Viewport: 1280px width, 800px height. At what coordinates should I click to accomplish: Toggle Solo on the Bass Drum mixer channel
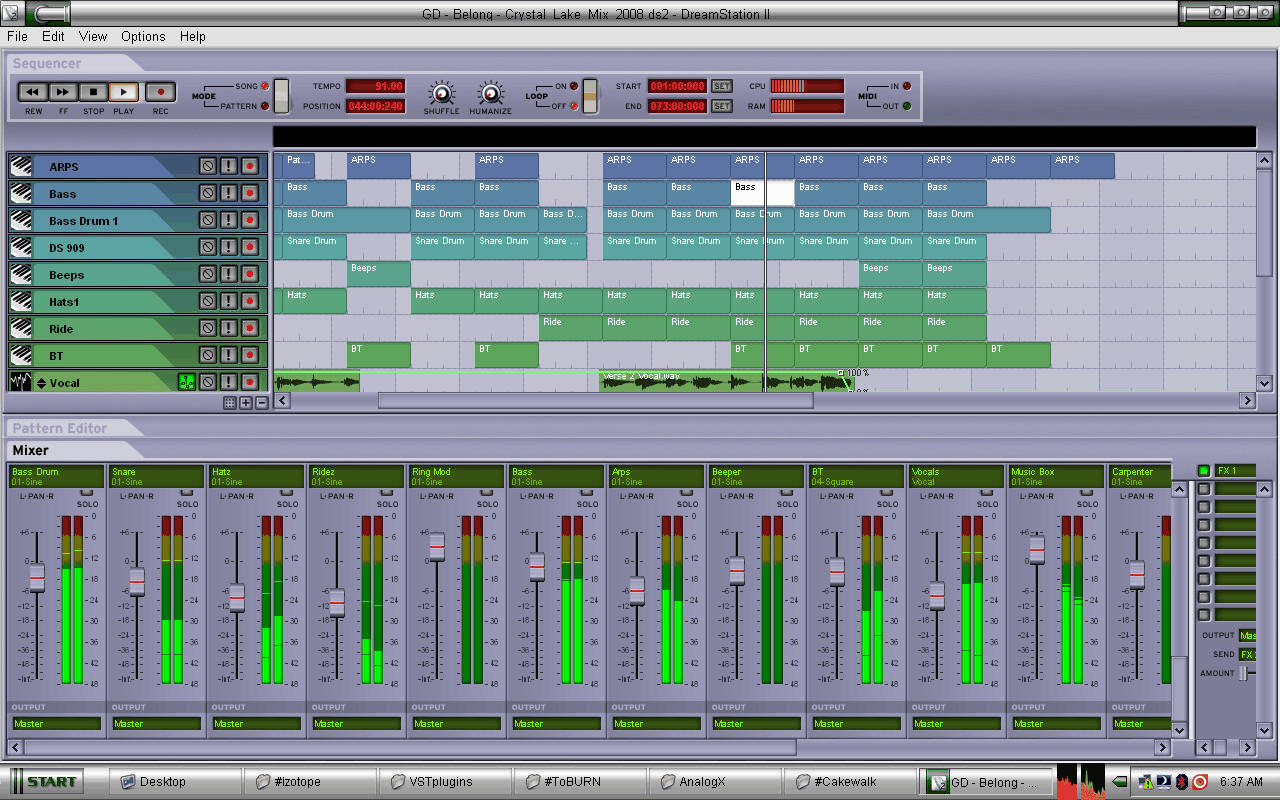[87, 493]
